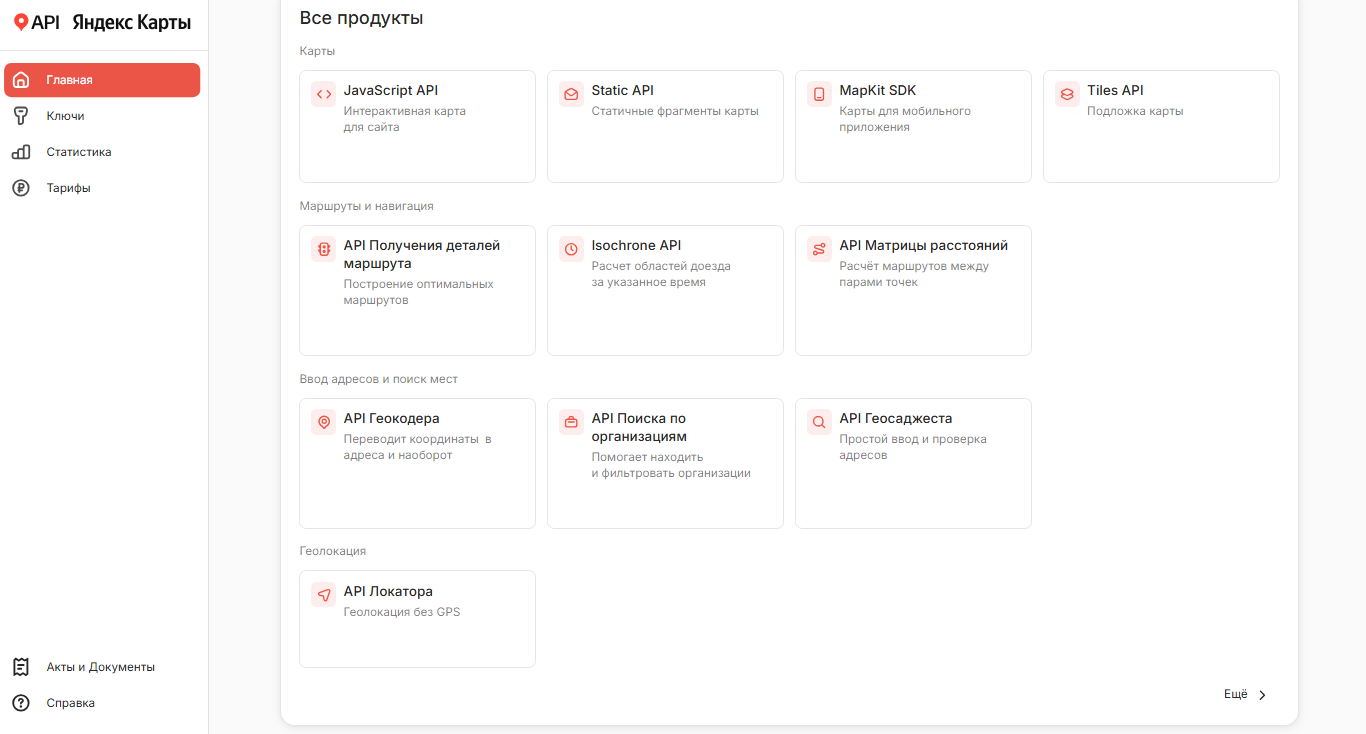Click the Isochrone API clock icon
Image resolution: width=1366 pixels, height=734 pixels.
coord(571,249)
